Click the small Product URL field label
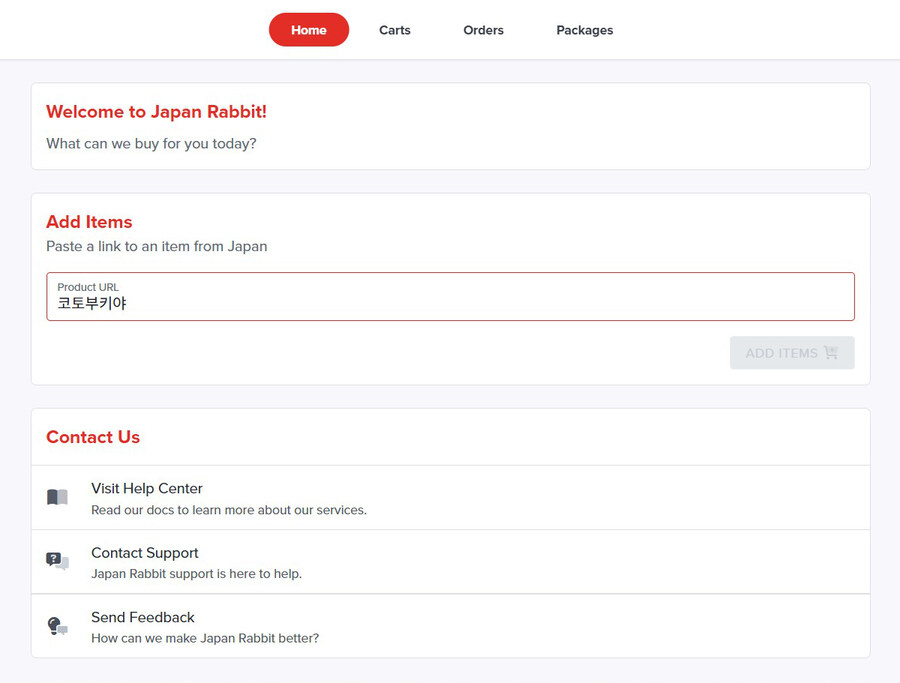 tap(88, 287)
